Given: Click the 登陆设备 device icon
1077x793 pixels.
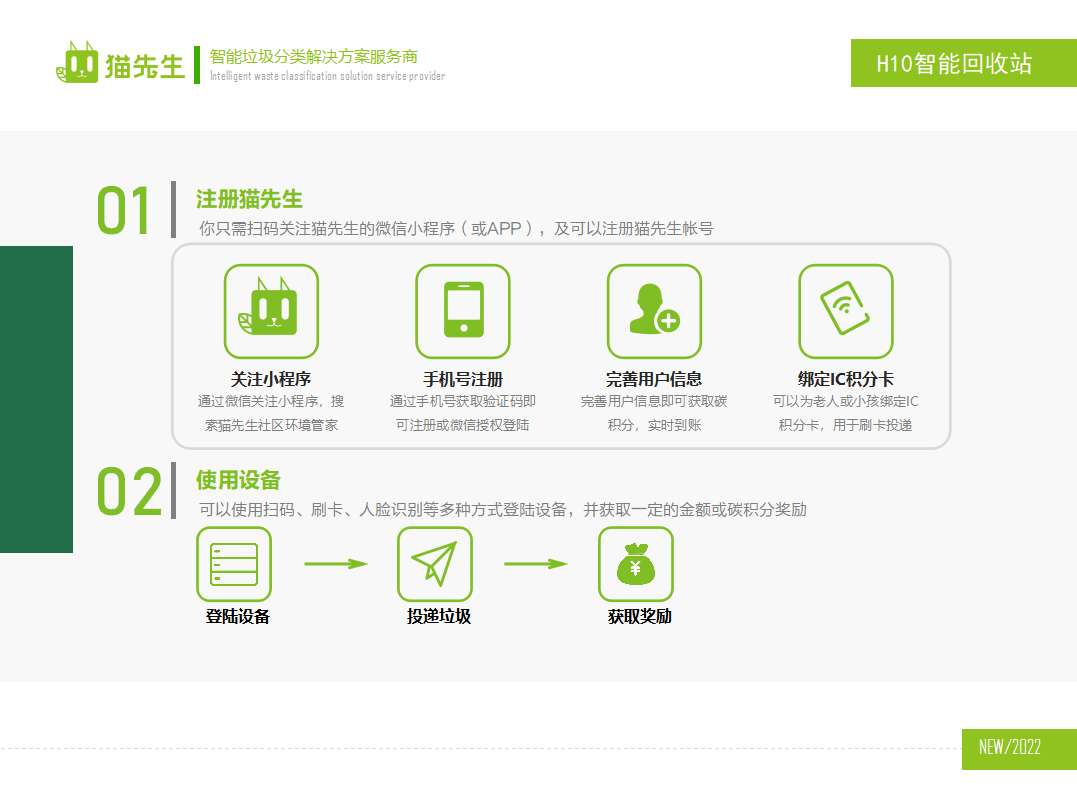Looking at the screenshot, I should coord(232,564).
